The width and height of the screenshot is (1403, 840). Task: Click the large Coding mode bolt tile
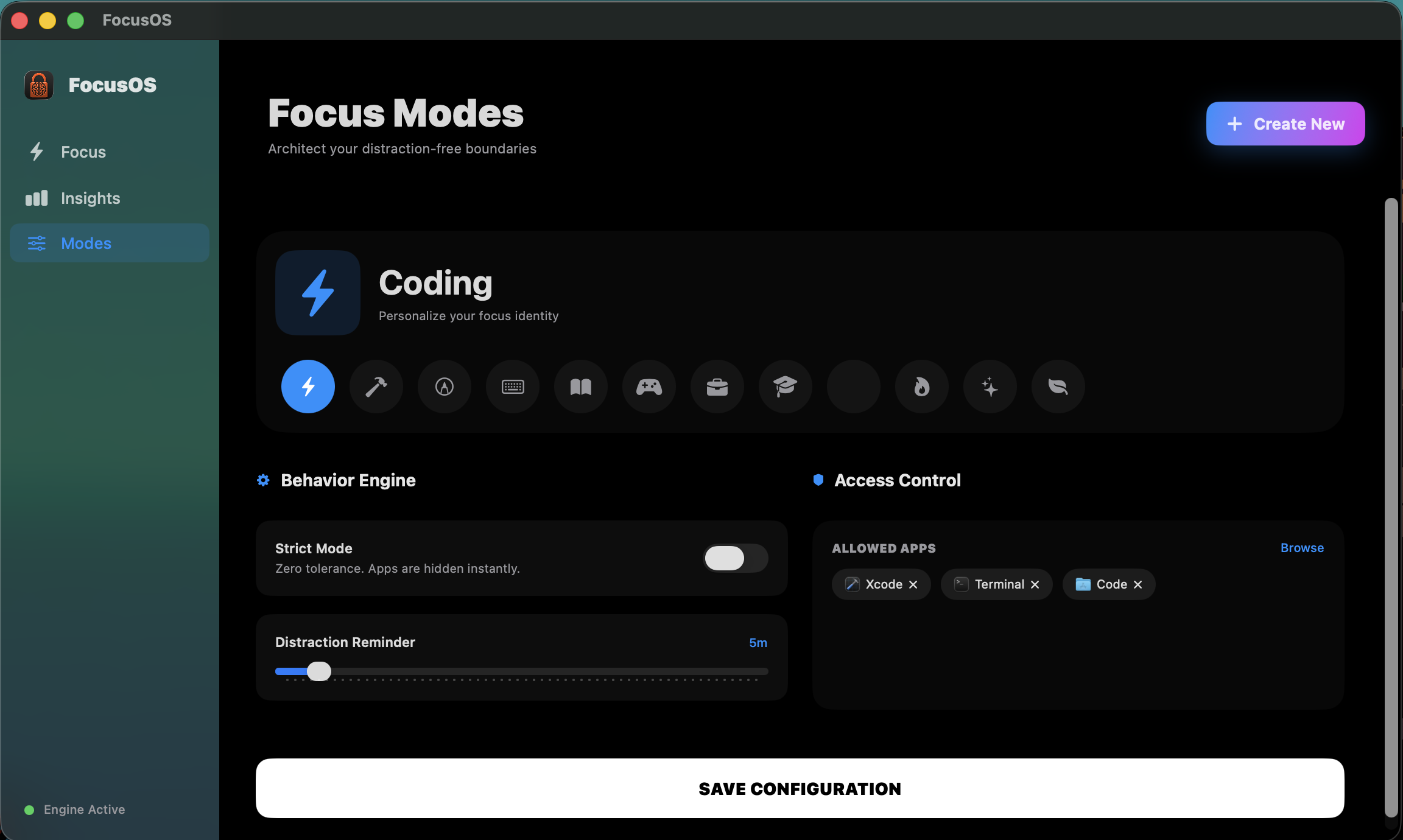(x=318, y=293)
